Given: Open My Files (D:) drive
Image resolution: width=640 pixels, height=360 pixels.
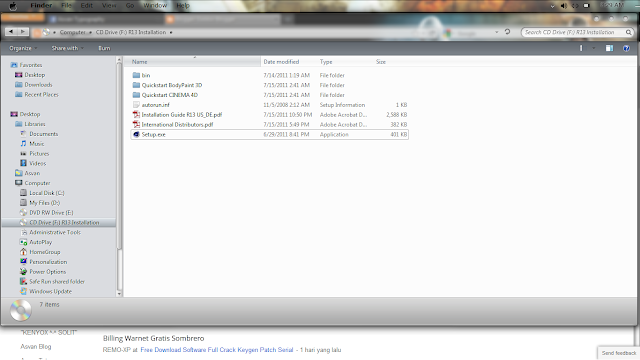Looking at the screenshot, I should pos(44,203).
